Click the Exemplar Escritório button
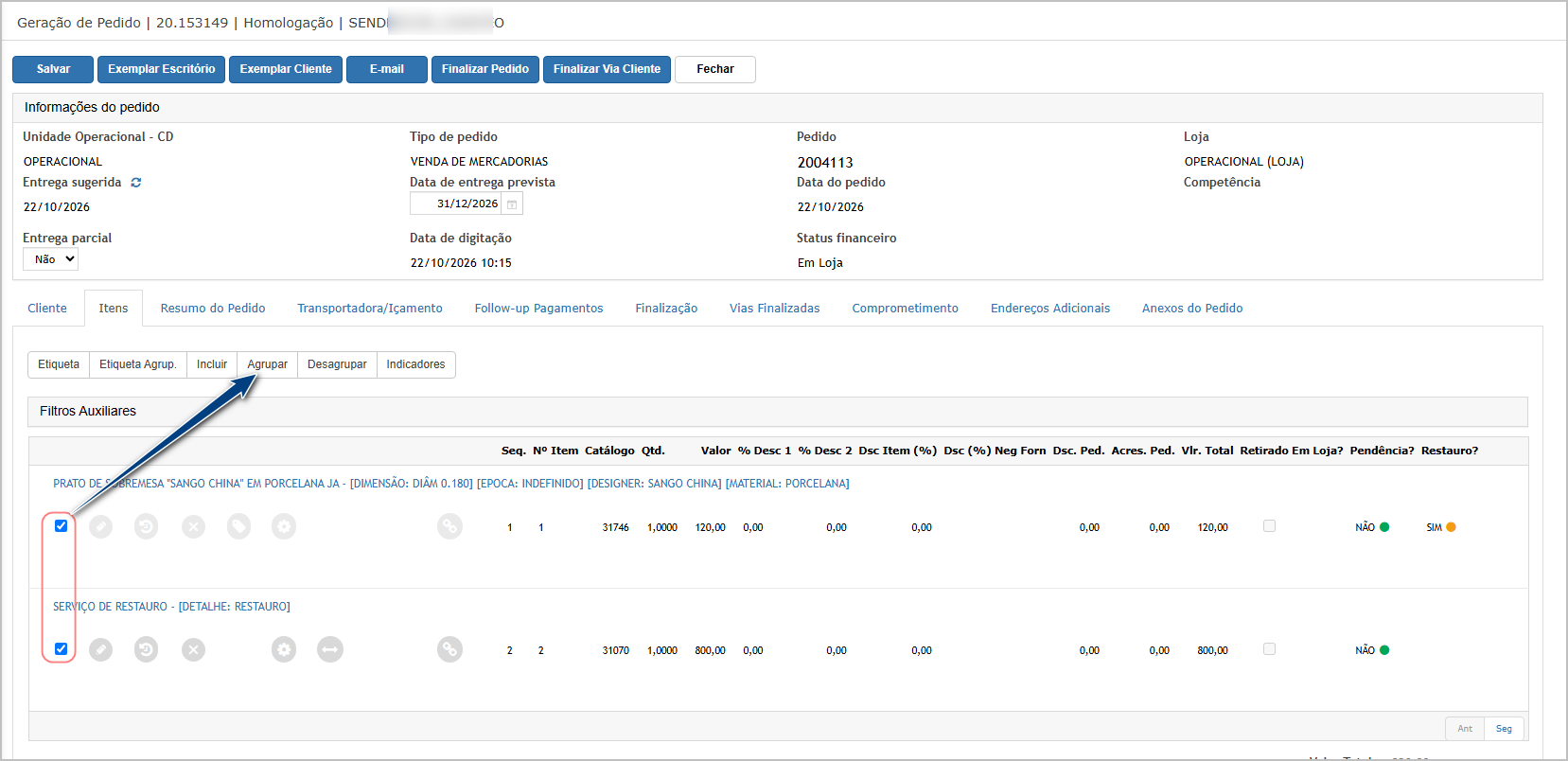Screen dimensions: 1568x761 tap(161, 69)
